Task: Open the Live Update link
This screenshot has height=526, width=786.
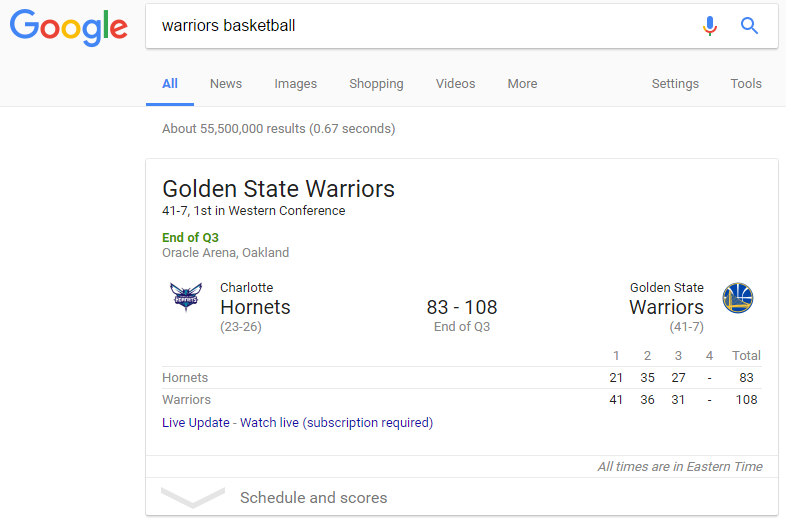Action: pos(196,423)
